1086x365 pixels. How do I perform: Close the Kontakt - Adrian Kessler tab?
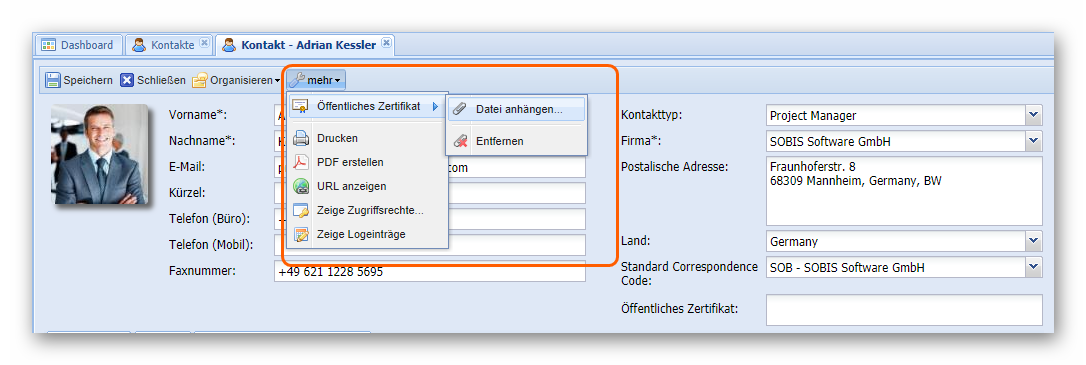(x=386, y=44)
